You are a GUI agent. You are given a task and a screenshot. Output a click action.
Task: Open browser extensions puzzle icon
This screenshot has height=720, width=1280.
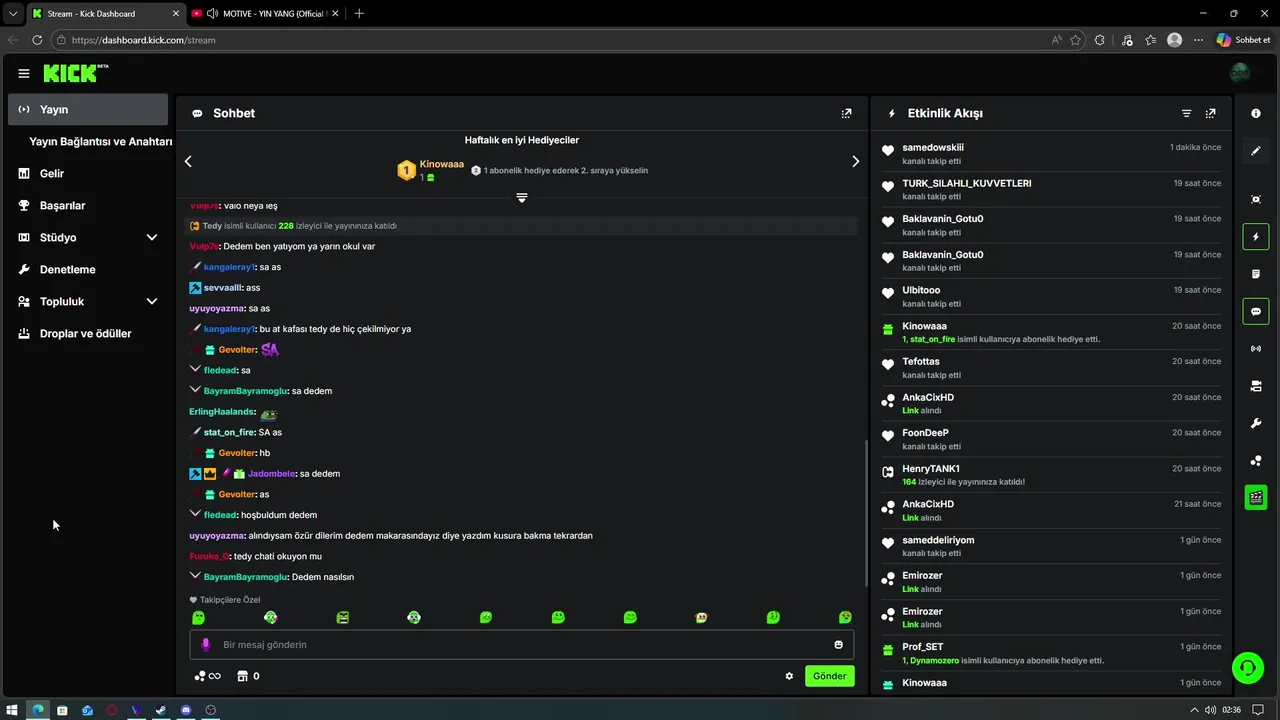pyautogui.click(x=1100, y=40)
